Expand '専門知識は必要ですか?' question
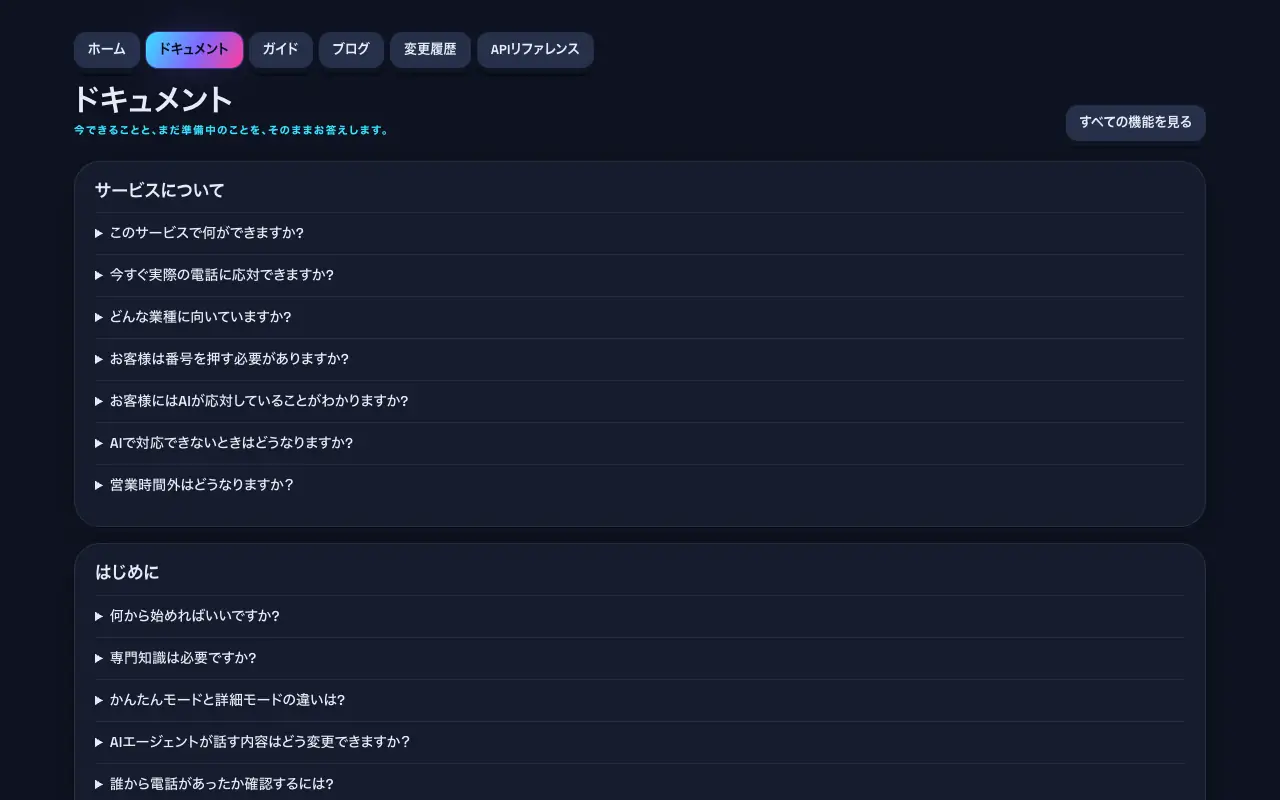This screenshot has width=1280, height=800. pyautogui.click(x=640, y=658)
